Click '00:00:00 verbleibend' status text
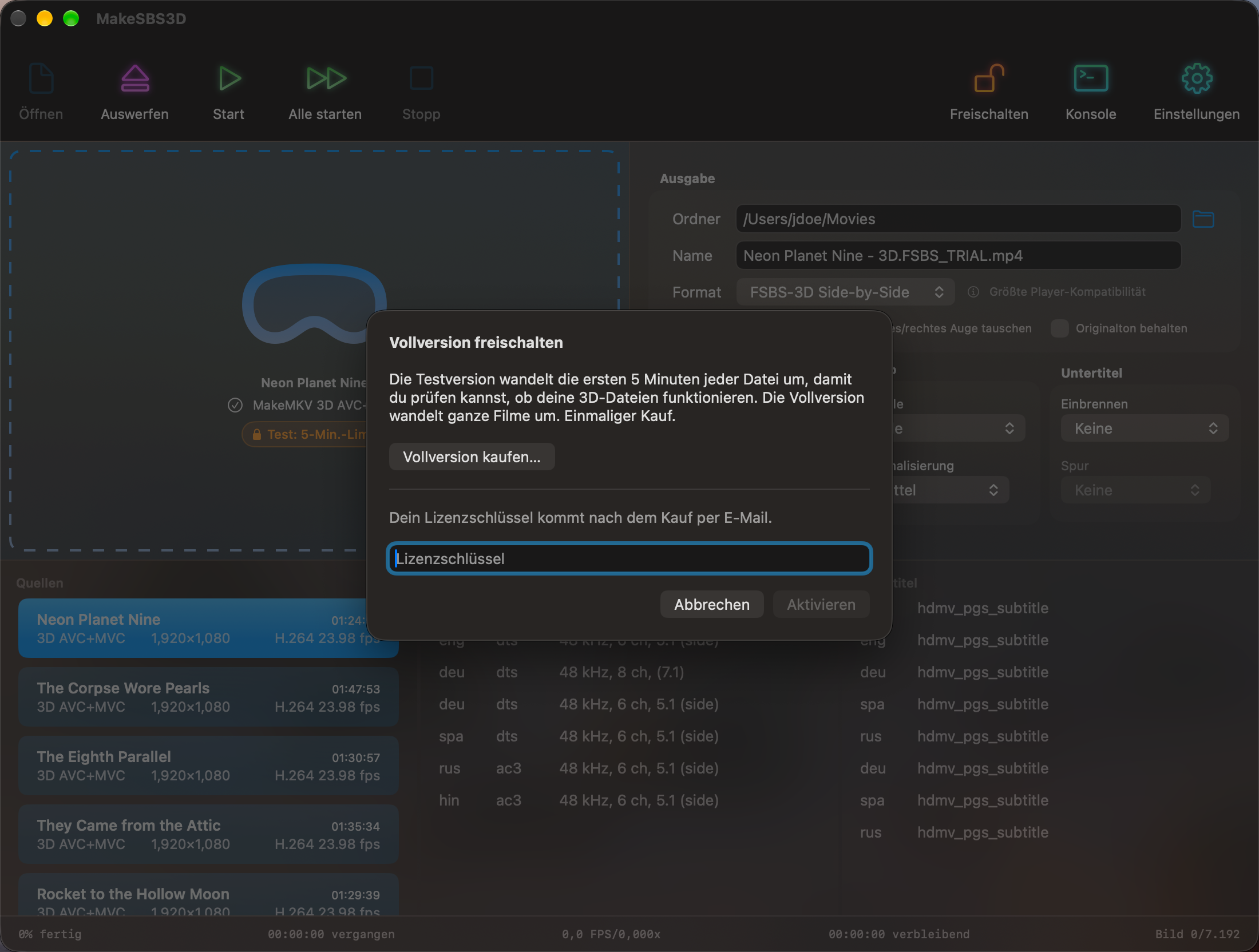Screen dimensions: 1259x952 click(898, 934)
